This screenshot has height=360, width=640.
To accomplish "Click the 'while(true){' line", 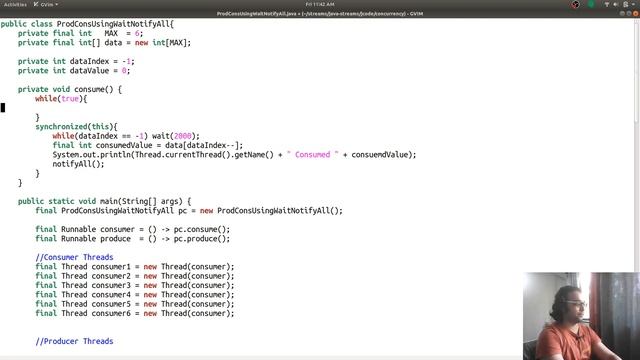I will [x=61, y=99].
